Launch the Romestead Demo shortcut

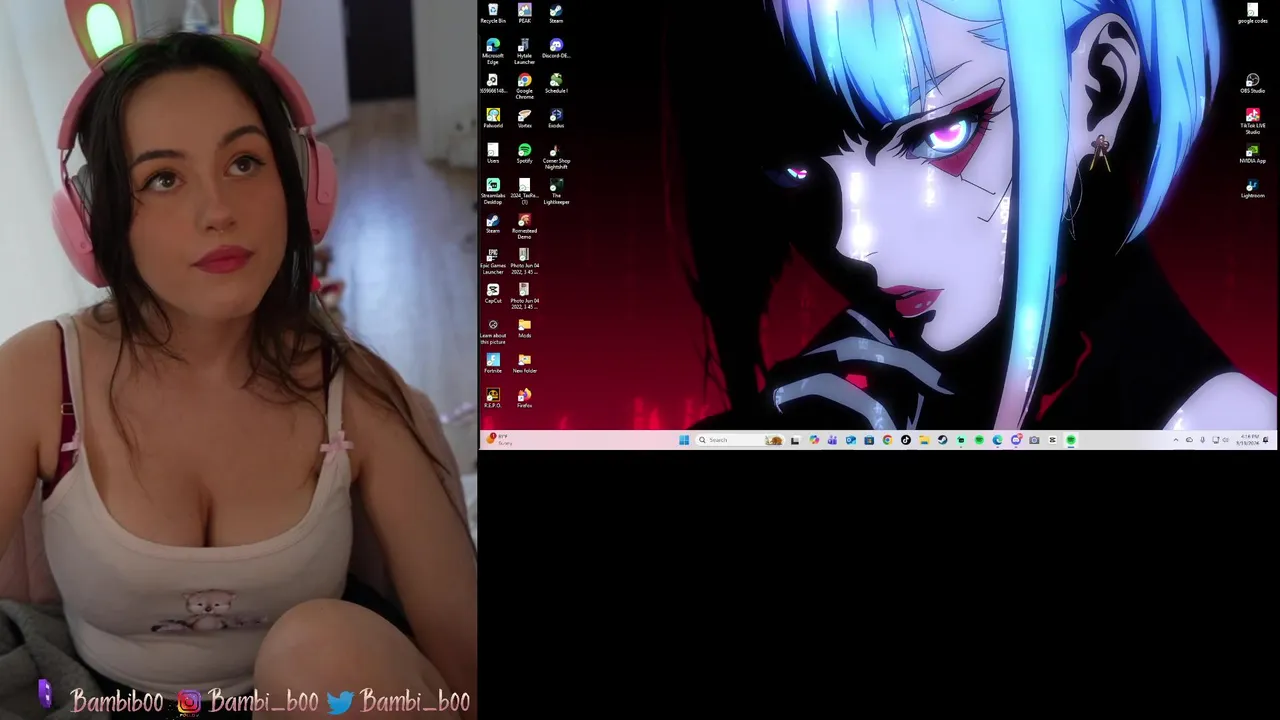pos(524,226)
